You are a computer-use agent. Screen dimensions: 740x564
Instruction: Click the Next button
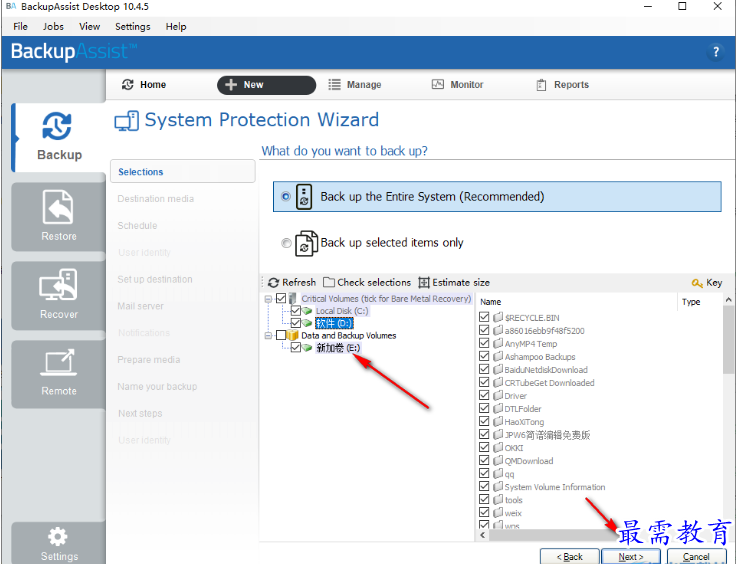(631, 556)
